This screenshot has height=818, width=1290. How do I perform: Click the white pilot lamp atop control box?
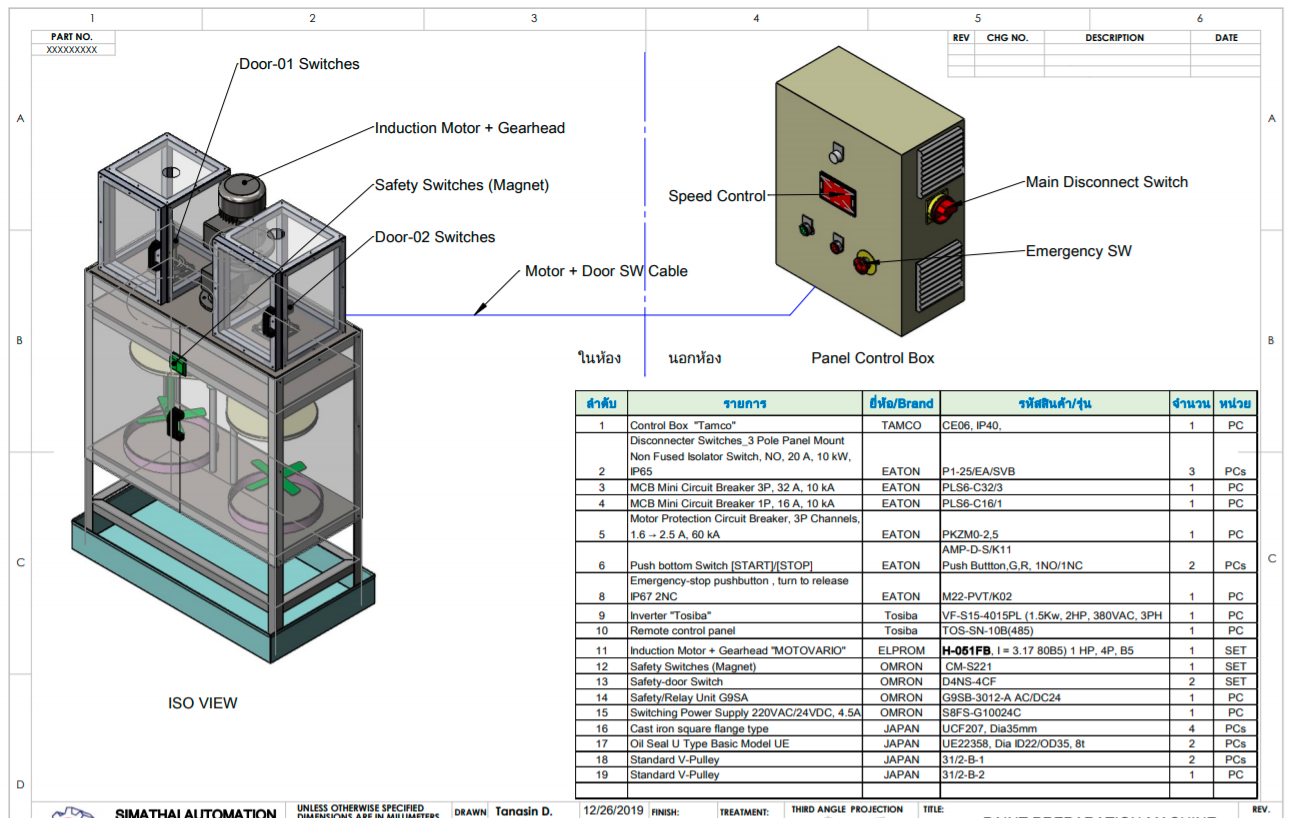837,153
